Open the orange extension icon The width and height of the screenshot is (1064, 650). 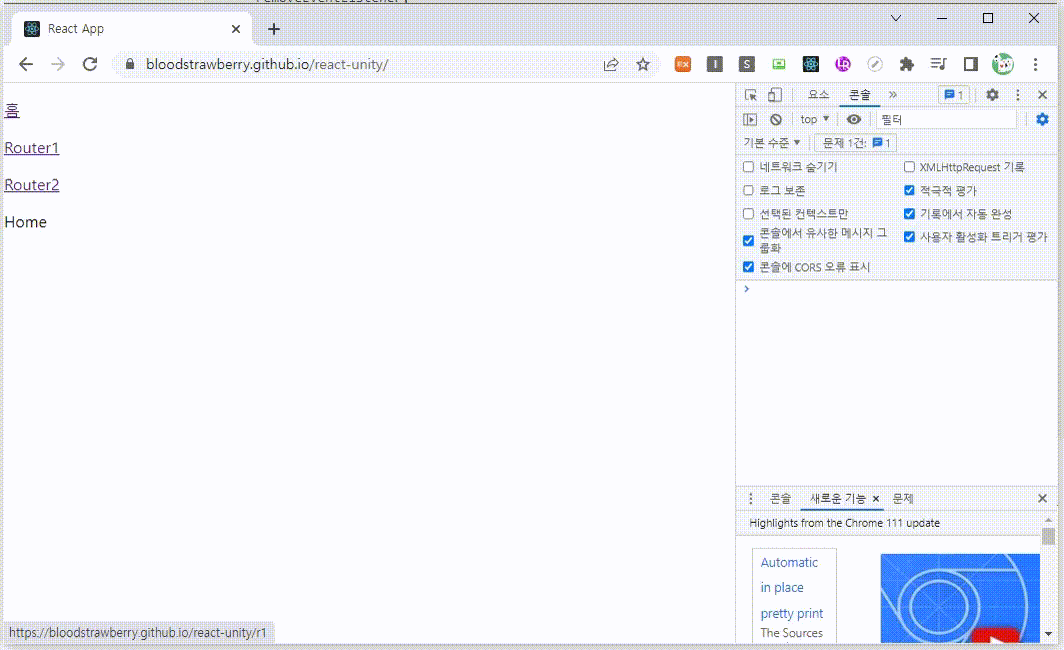[x=683, y=64]
